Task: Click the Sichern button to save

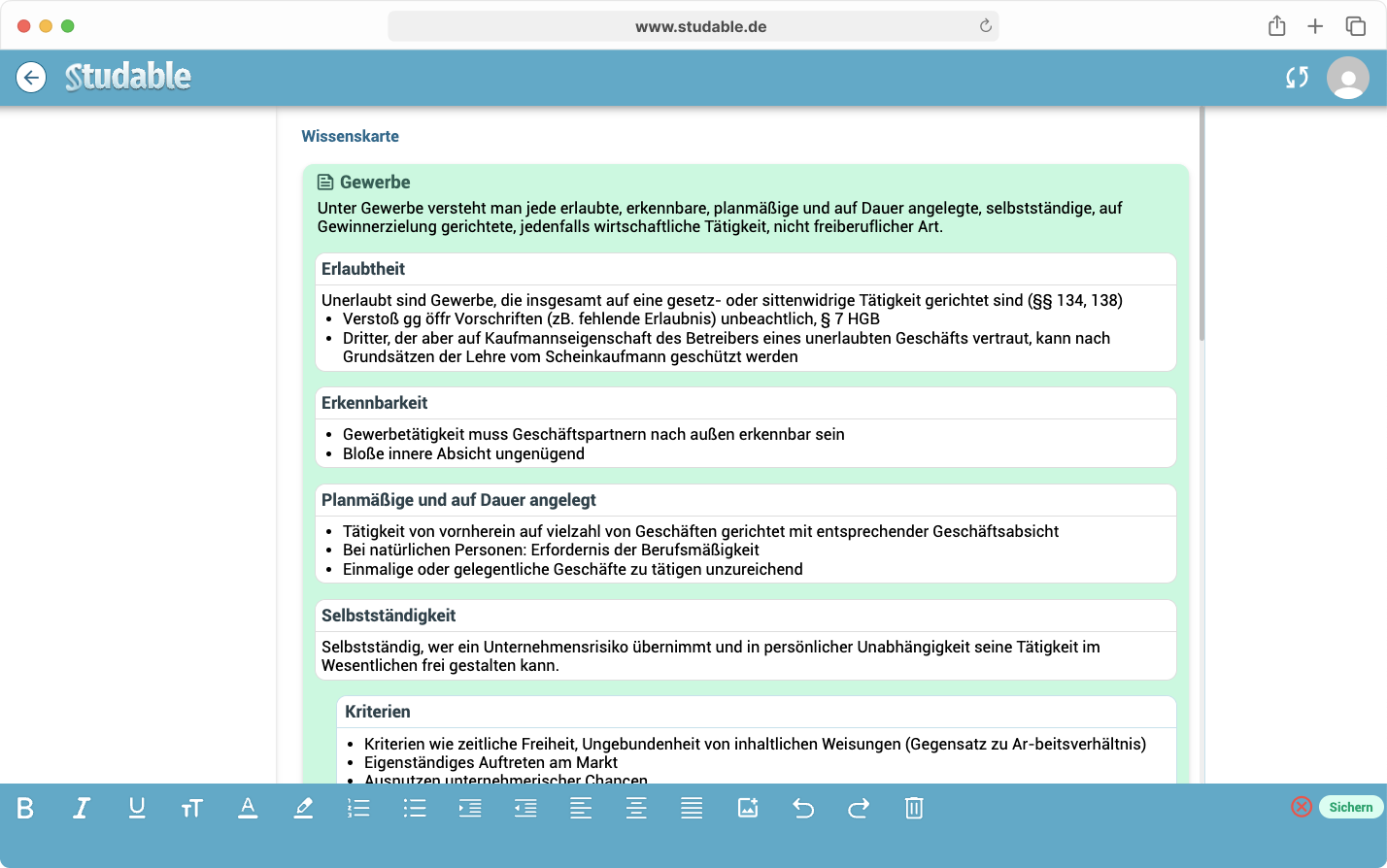Action: pyautogui.click(x=1350, y=807)
